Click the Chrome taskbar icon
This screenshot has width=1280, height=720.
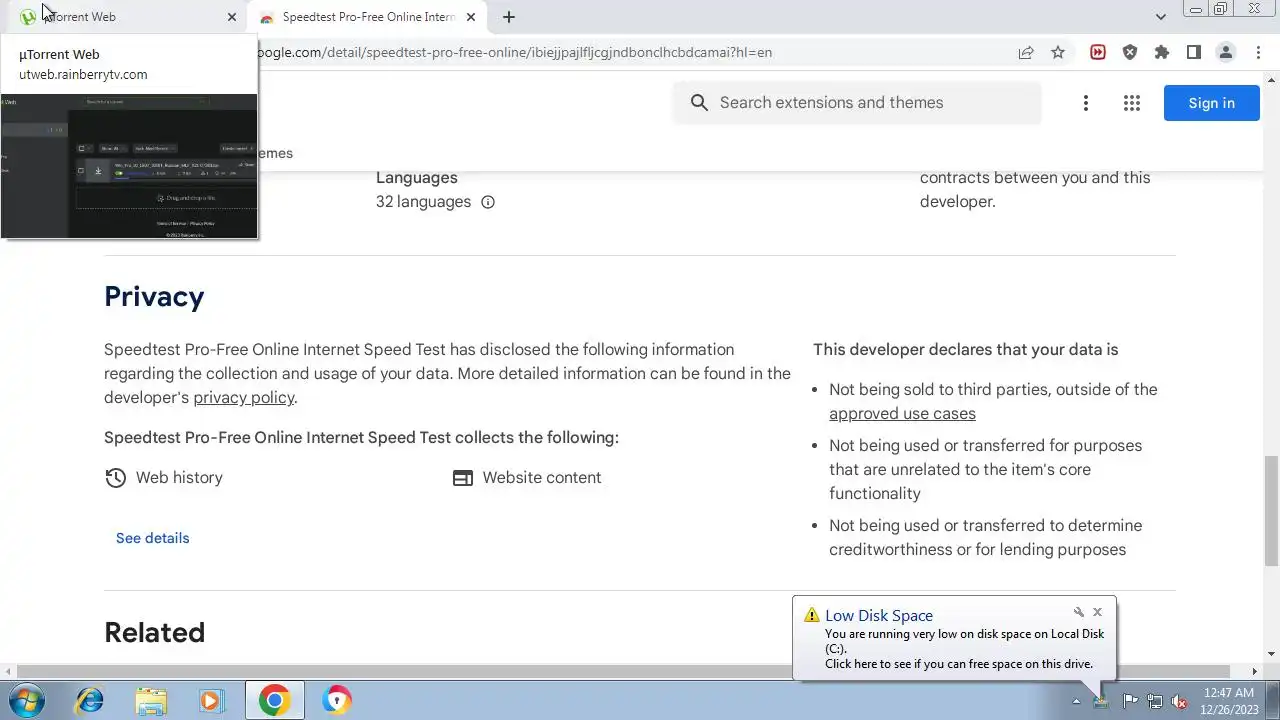pyautogui.click(x=274, y=700)
